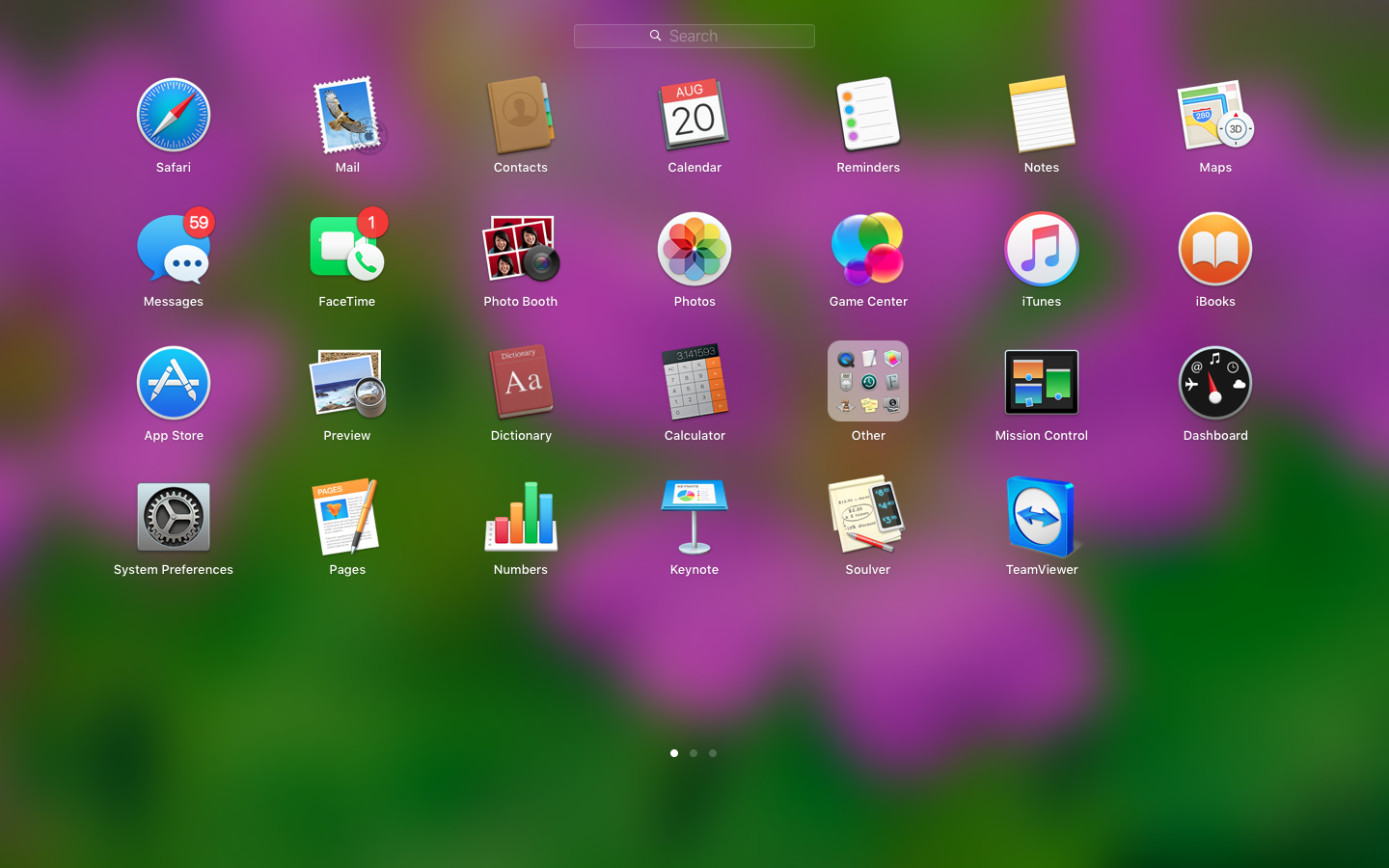Open the Other apps folder

click(x=868, y=381)
